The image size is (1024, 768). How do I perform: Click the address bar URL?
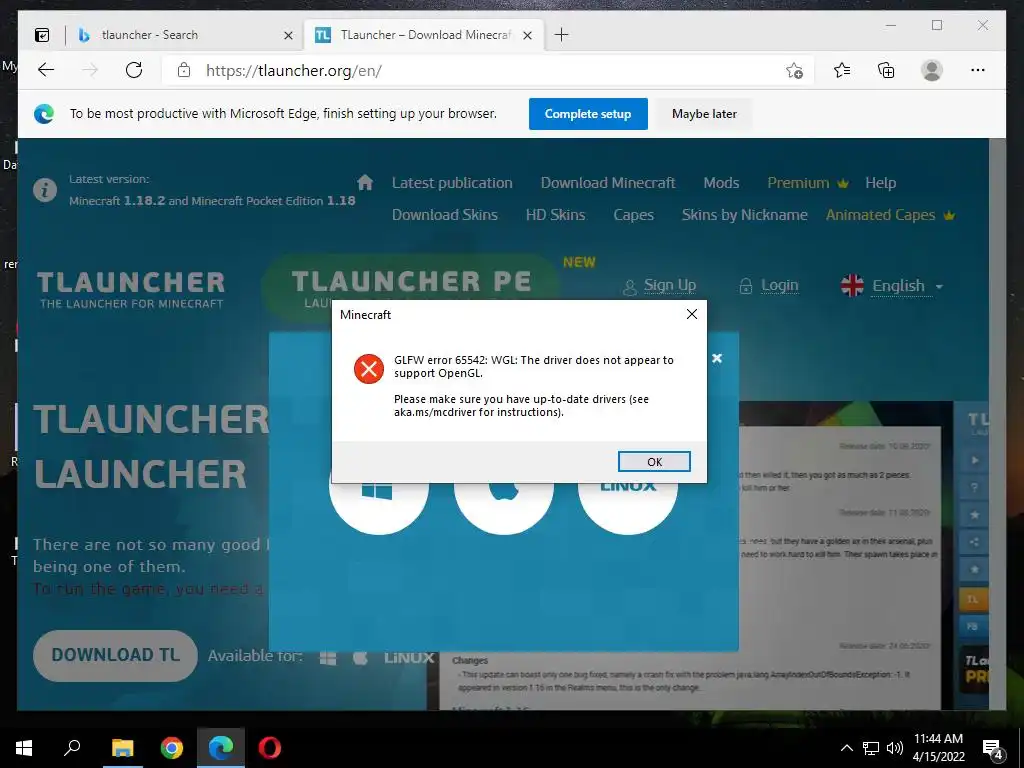(294, 71)
